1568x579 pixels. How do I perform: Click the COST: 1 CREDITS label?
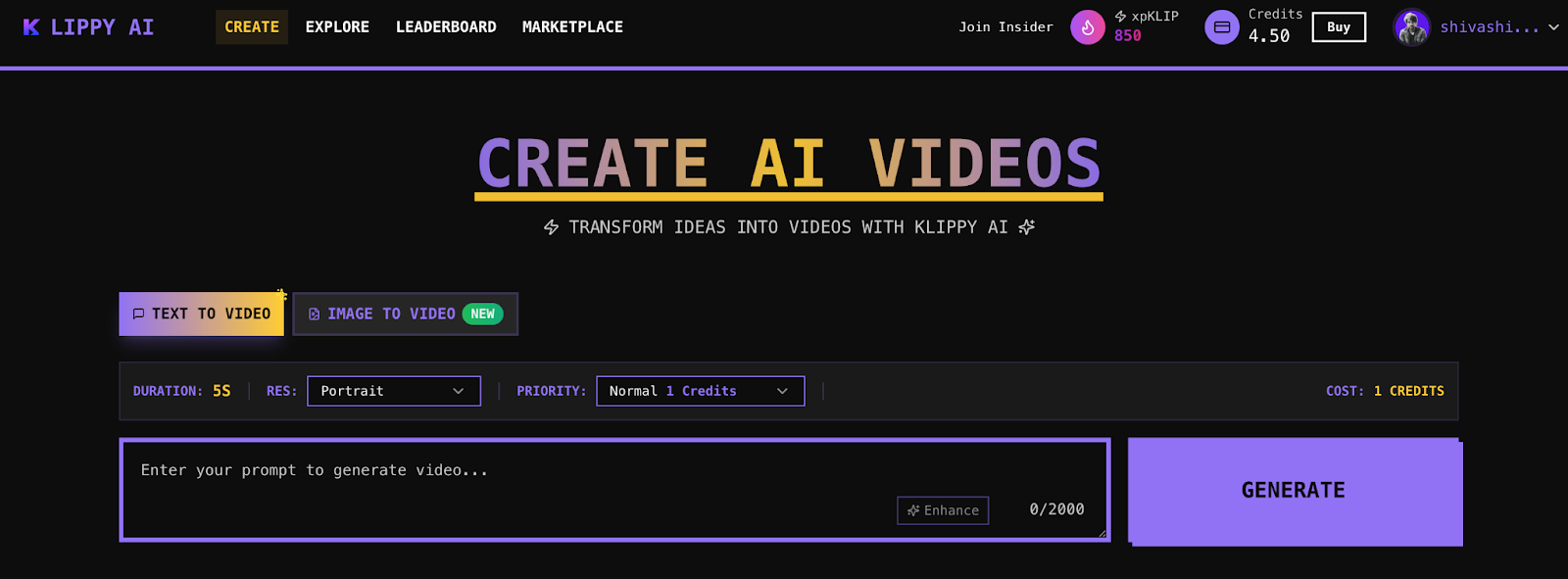pyautogui.click(x=1385, y=391)
